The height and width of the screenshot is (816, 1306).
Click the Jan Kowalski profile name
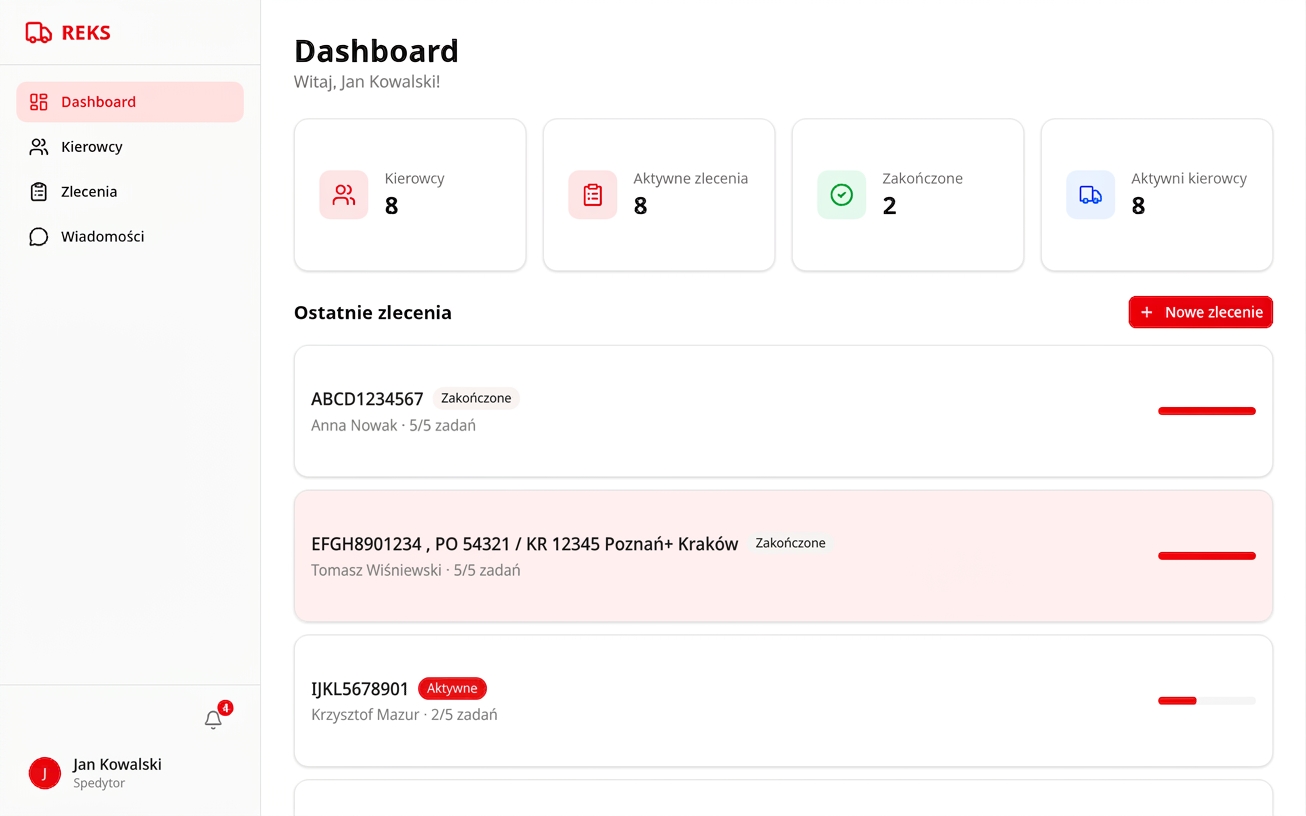[117, 764]
